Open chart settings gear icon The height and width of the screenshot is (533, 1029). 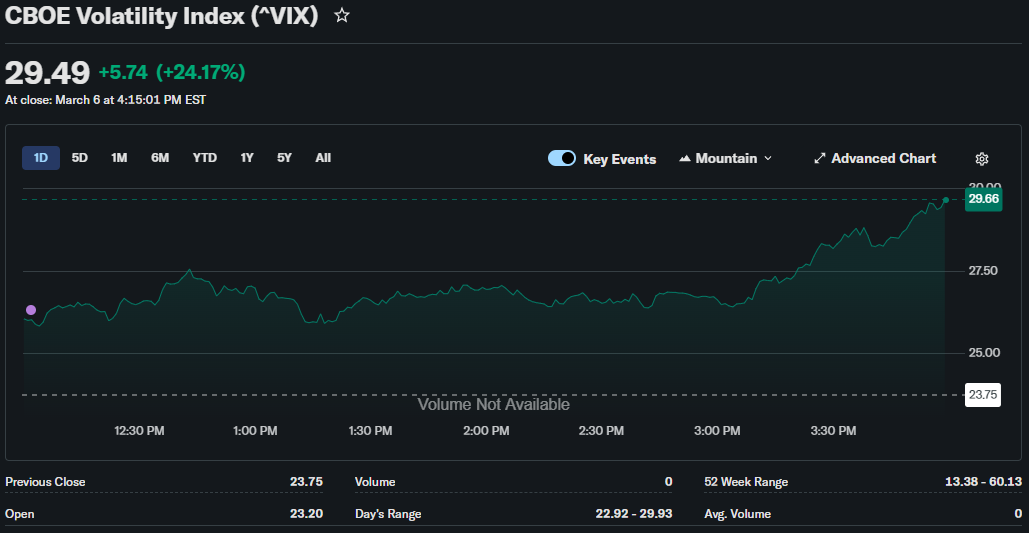coord(982,159)
